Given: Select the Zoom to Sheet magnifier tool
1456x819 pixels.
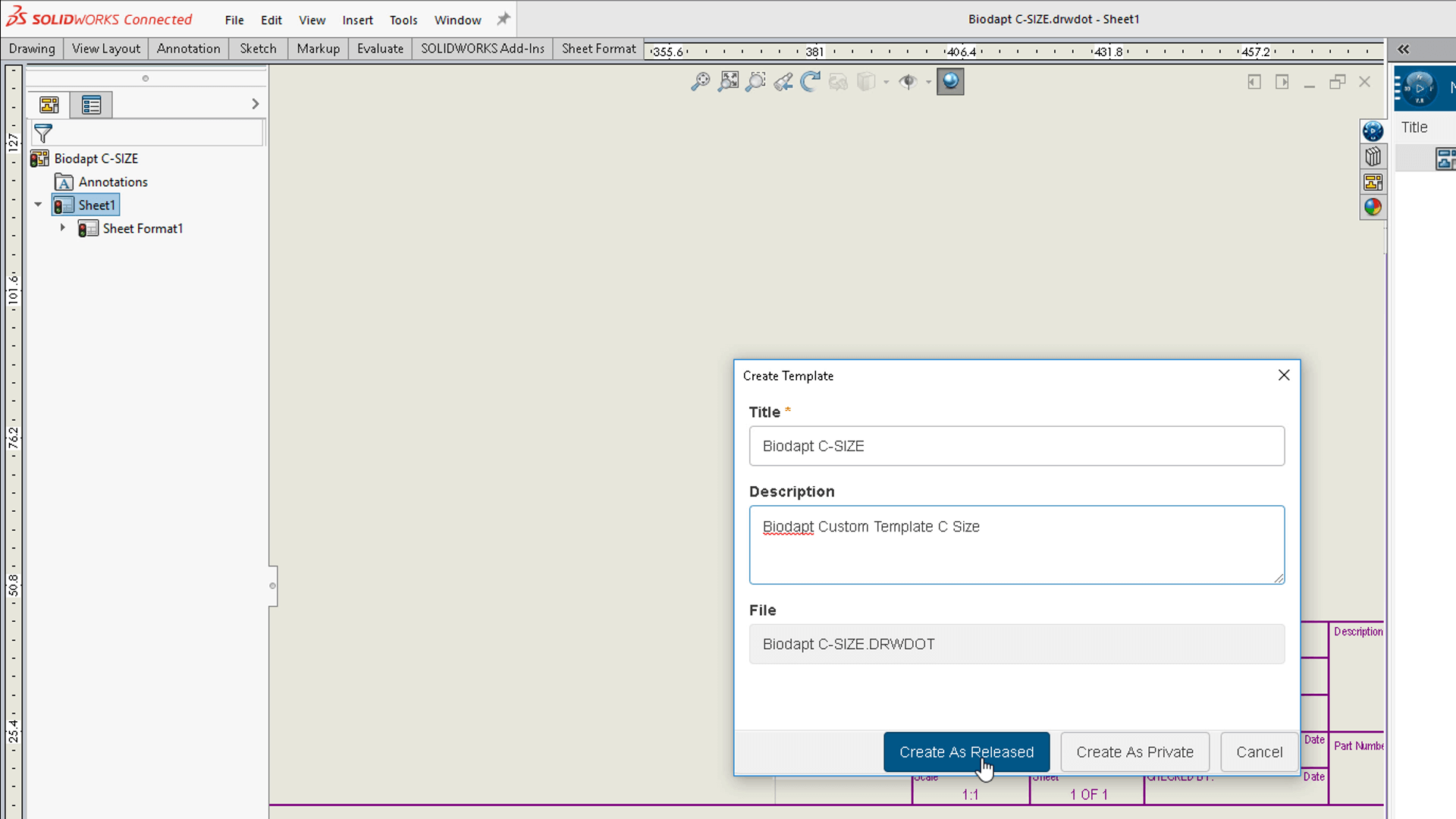Looking at the screenshot, I should coord(700,81).
